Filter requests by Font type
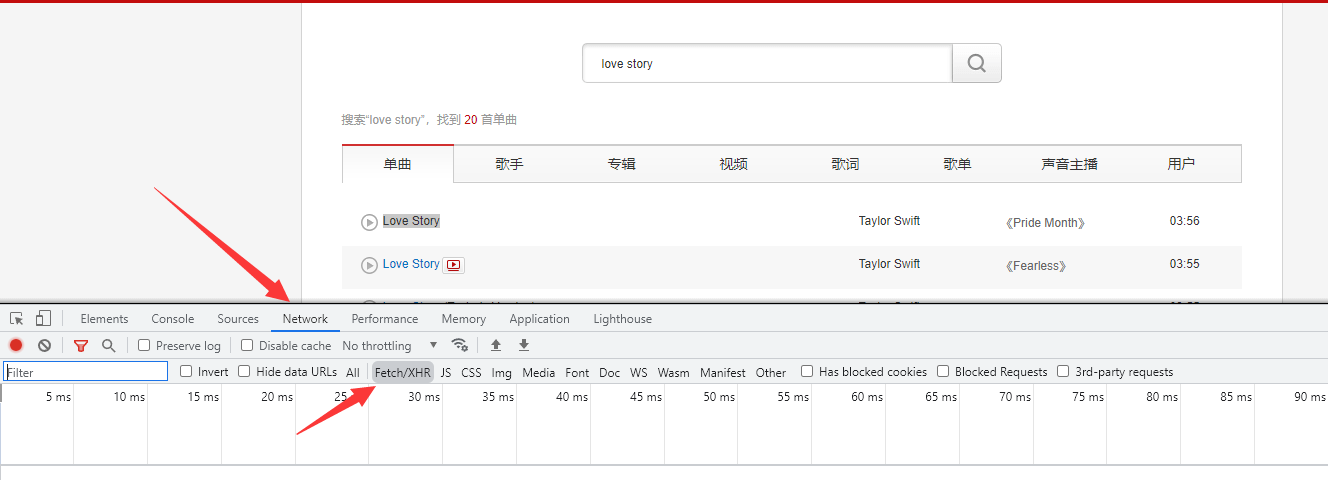 pos(577,372)
